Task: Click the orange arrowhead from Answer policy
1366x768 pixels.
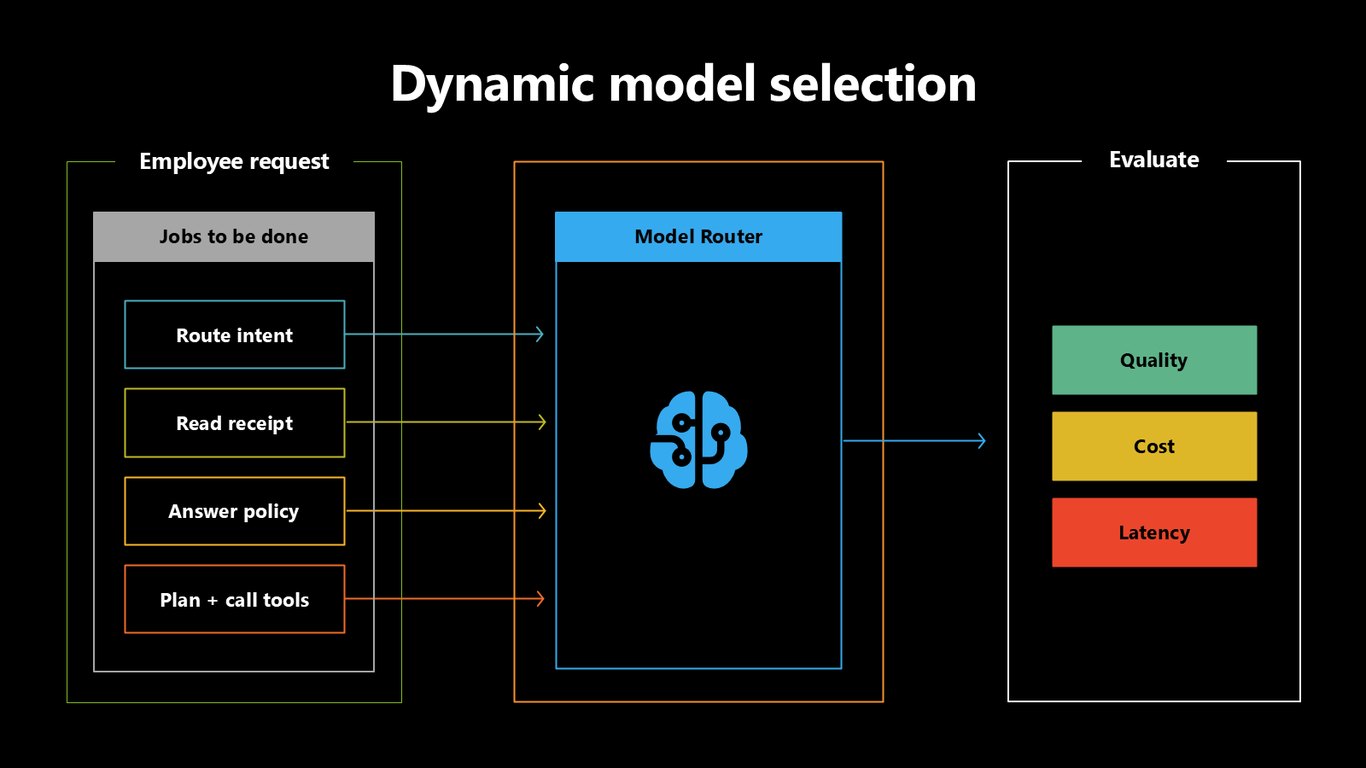Action: click(x=540, y=511)
